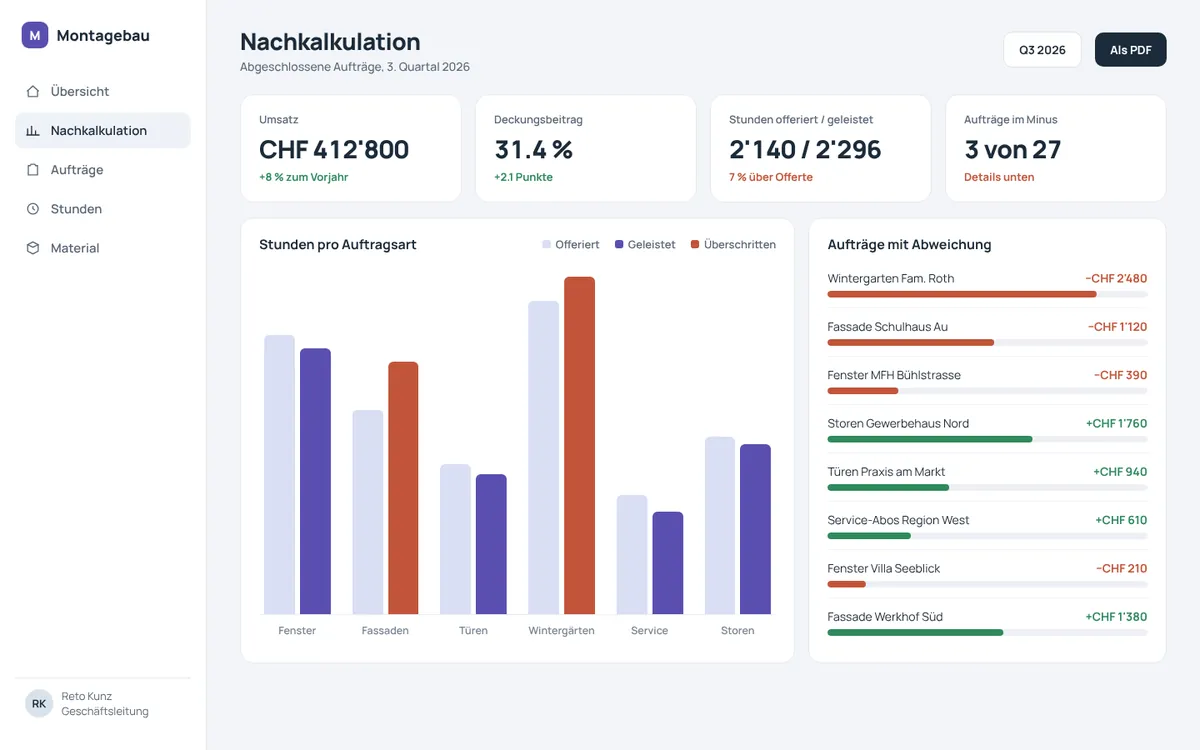Viewport: 1200px width, 750px height.
Task: Click the +CHF 940 amount
Action: pos(1120,472)
